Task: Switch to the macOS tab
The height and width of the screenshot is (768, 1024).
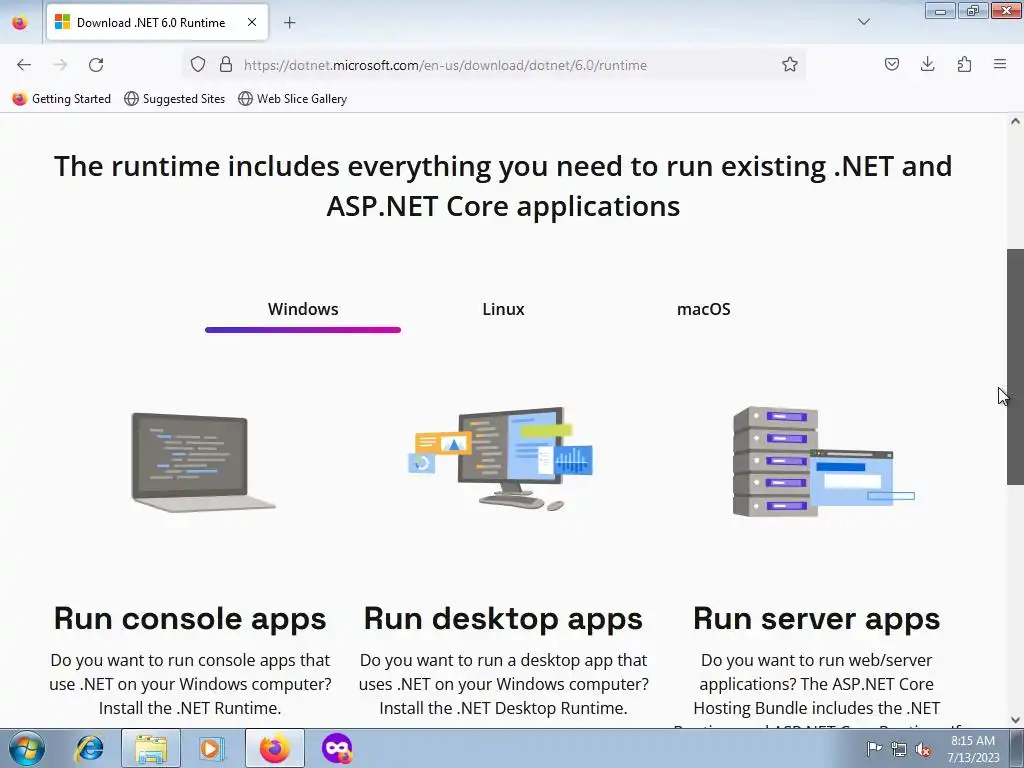Action: point(703,310)
